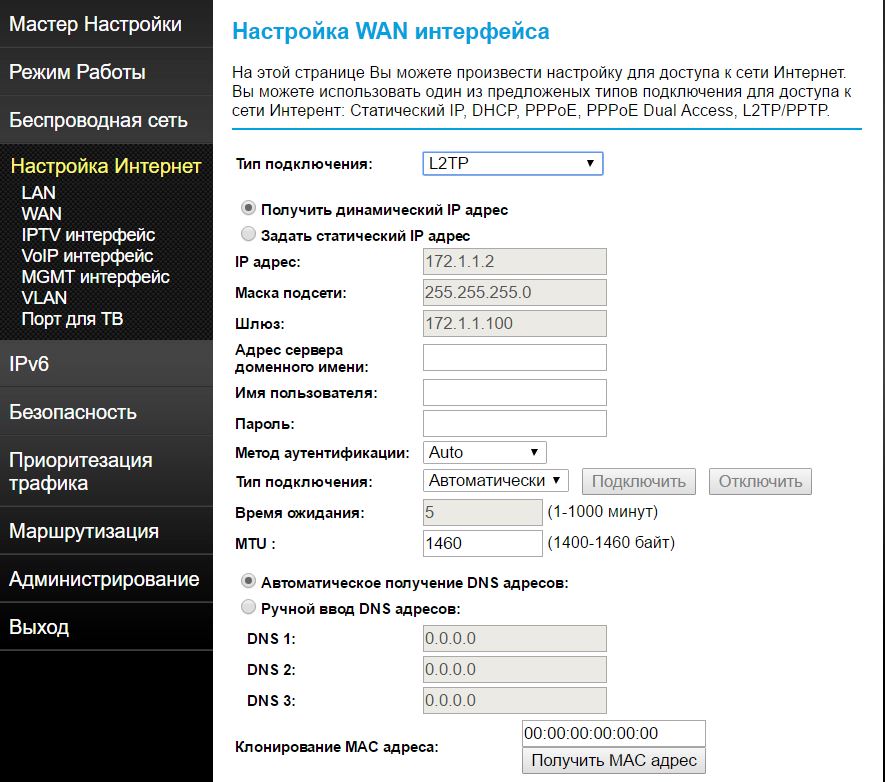The height and width of the screenshot is (782, 885).
Task: Focus the Пароль field
Action: click(x=515, y=424)
